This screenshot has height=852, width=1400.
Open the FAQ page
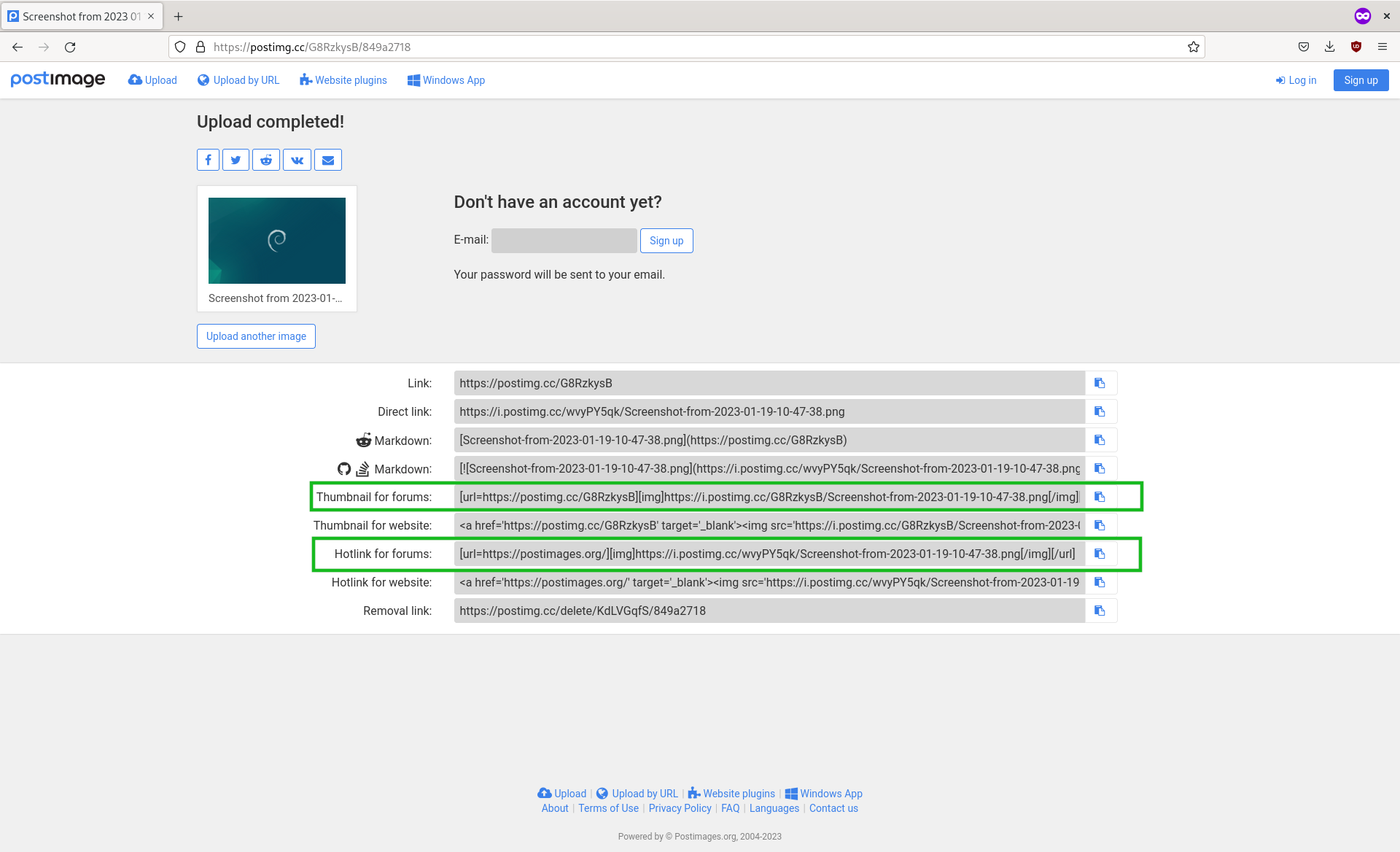730,808
